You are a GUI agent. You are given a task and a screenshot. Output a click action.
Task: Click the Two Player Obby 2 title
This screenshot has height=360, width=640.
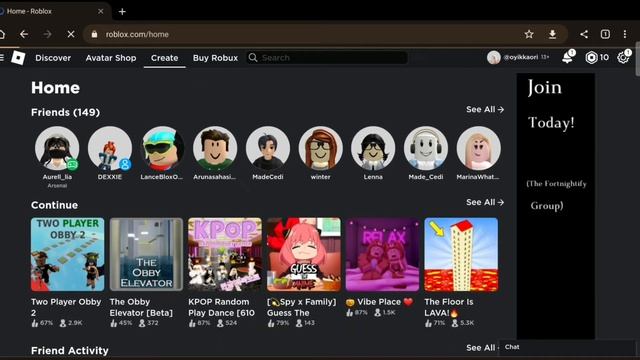click(x=66, y=307)
